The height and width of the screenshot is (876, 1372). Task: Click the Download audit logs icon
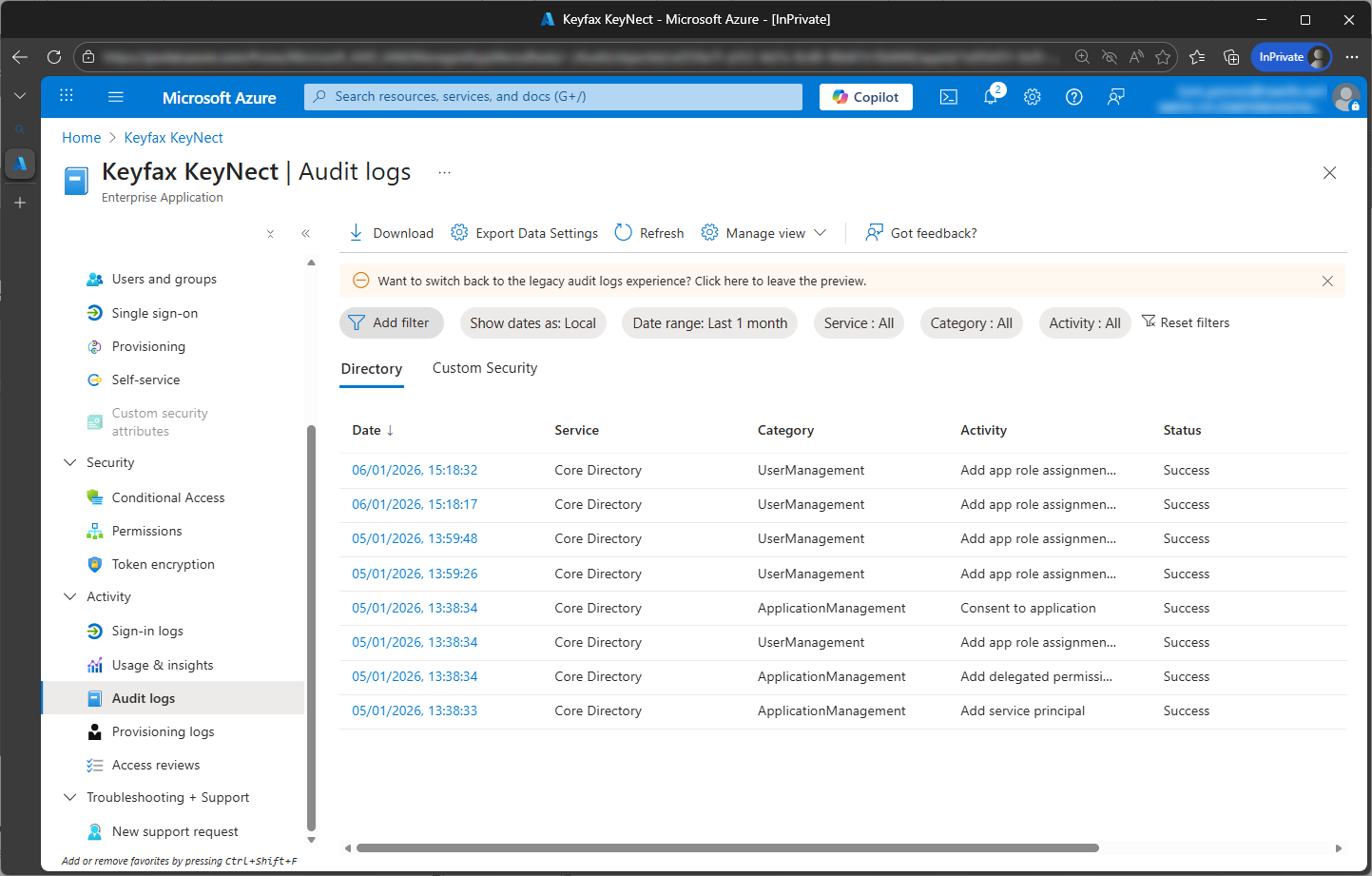point(357,233)
